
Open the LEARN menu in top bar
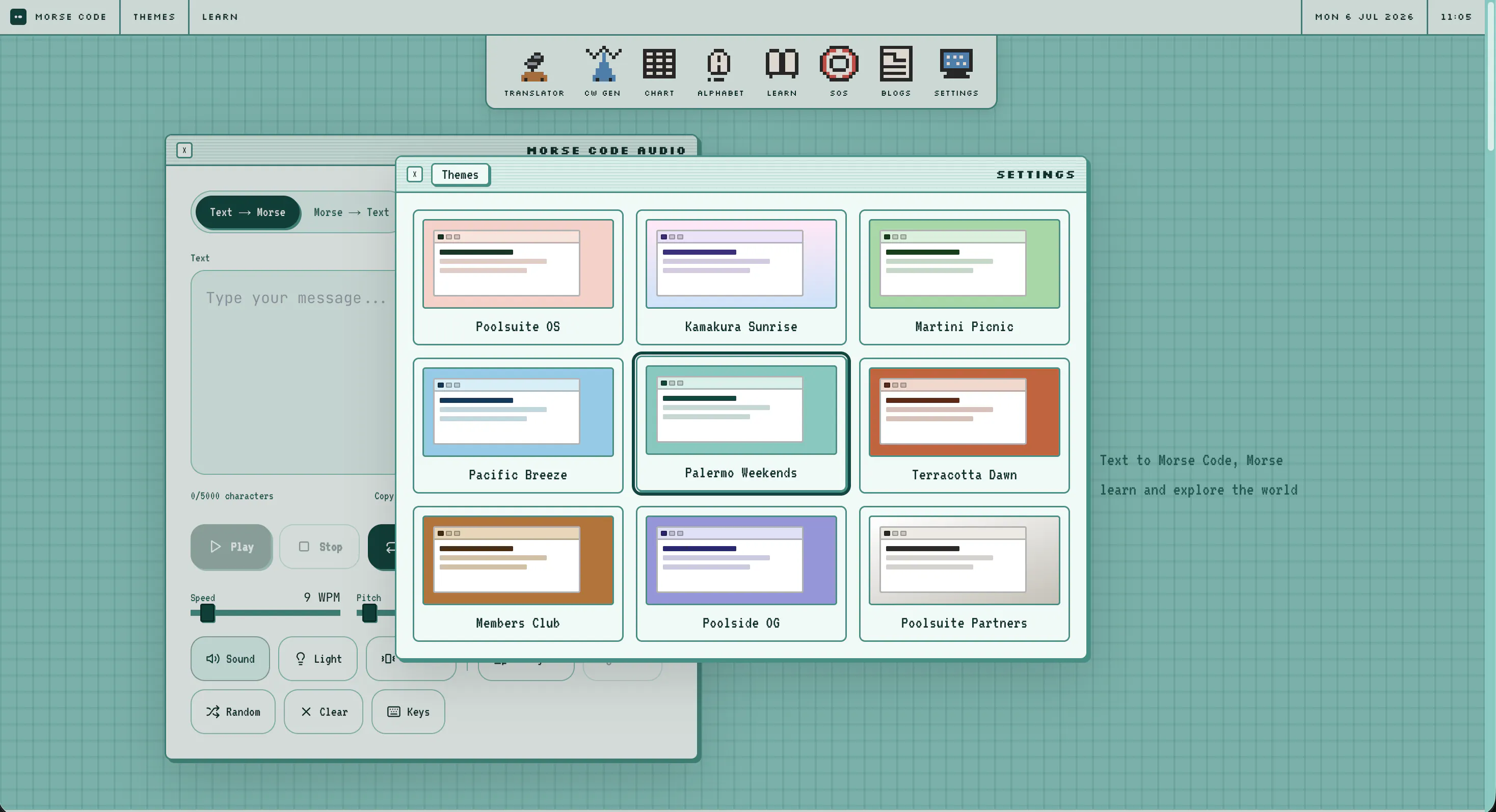click(220, 17)
